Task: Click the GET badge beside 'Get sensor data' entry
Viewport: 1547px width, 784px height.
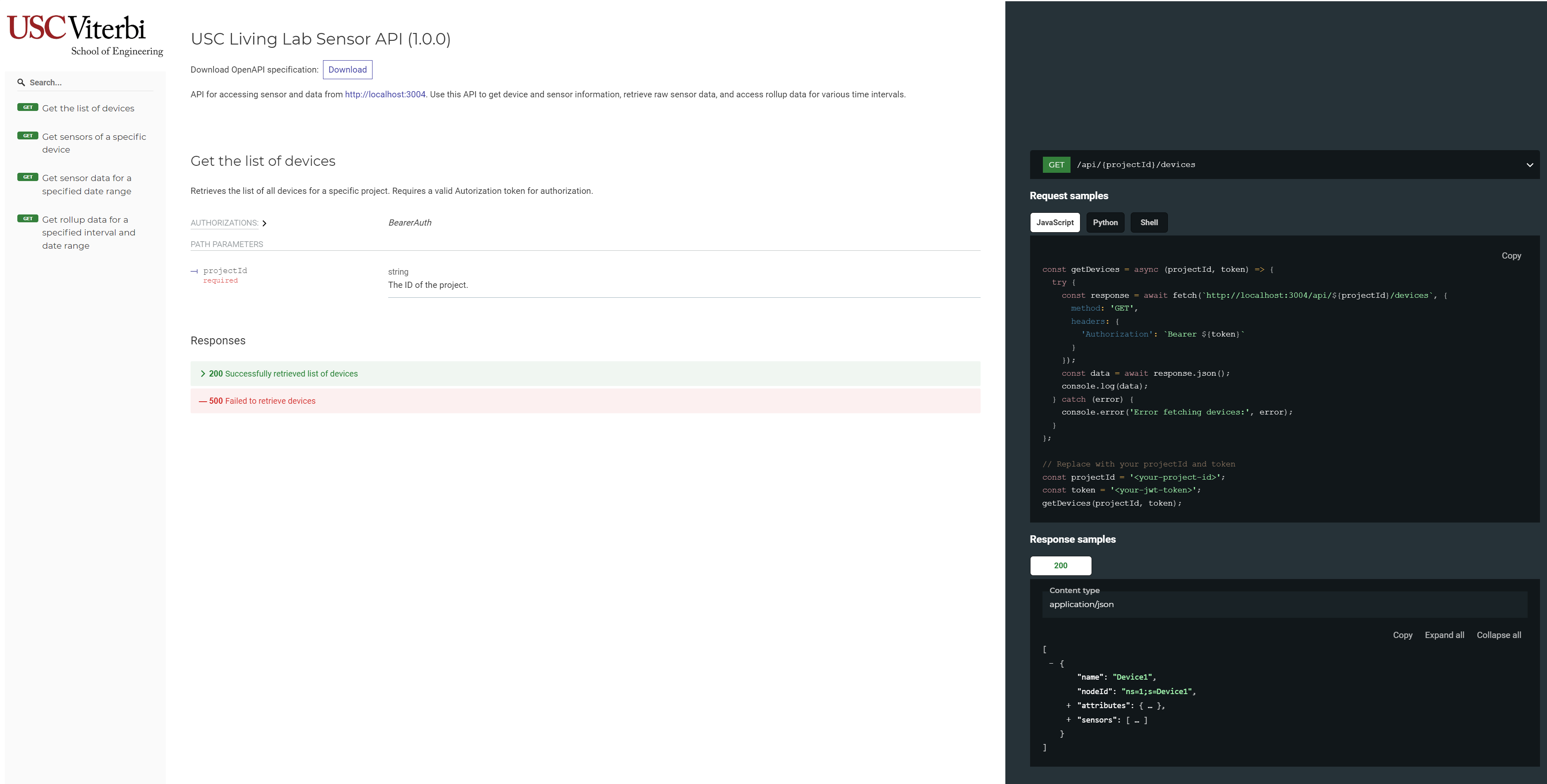Action: [x=28, y=177]
